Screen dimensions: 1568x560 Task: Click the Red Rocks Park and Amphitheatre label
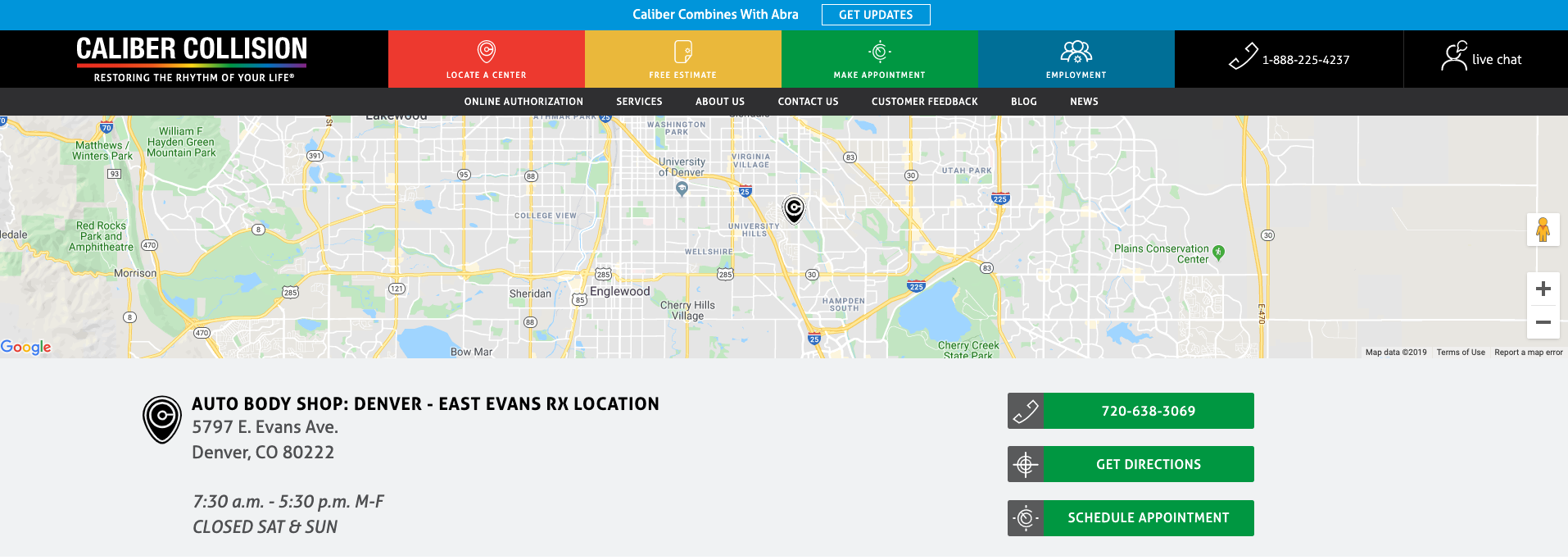click(x=102, y=236)
